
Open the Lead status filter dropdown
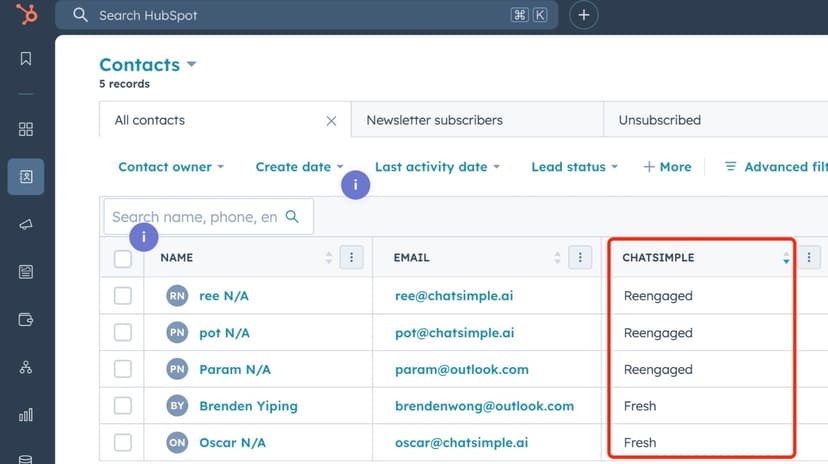[575, 167]
